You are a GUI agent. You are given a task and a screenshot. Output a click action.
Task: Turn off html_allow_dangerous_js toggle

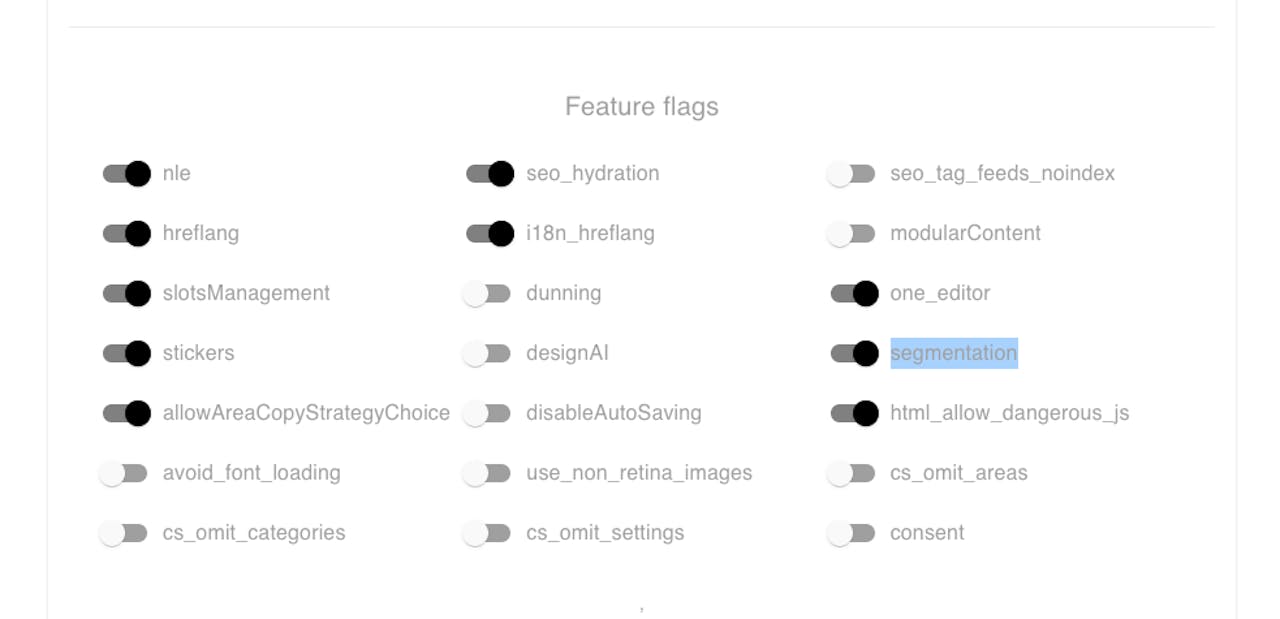coord(854,414)
